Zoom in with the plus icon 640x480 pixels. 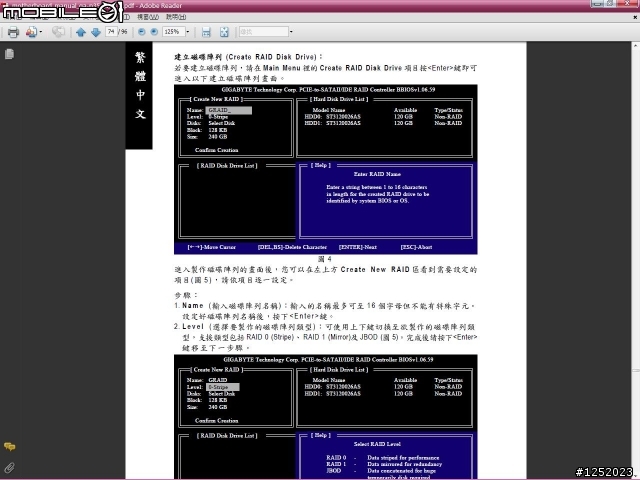[154, 31]
